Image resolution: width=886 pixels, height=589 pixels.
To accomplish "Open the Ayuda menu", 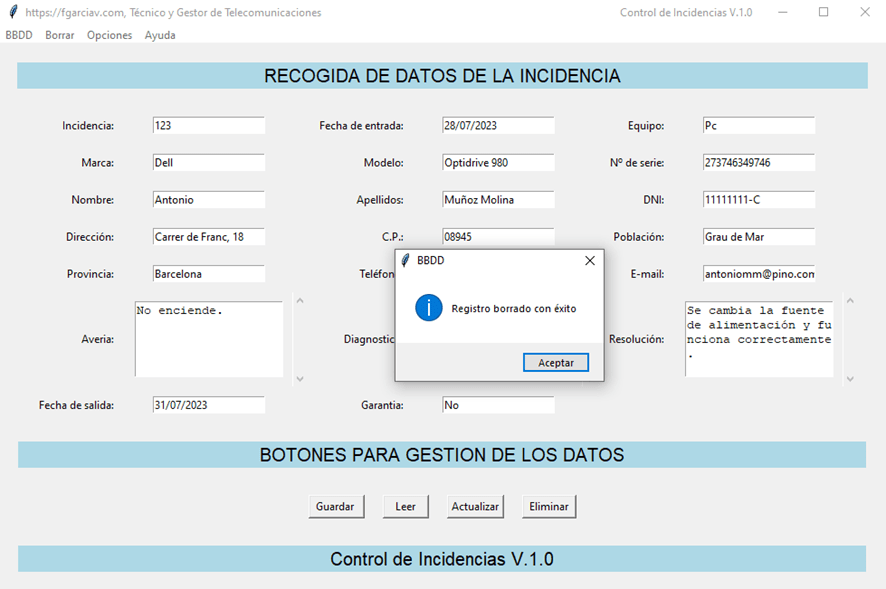I will pyautogui.click(x=160, y=35).
